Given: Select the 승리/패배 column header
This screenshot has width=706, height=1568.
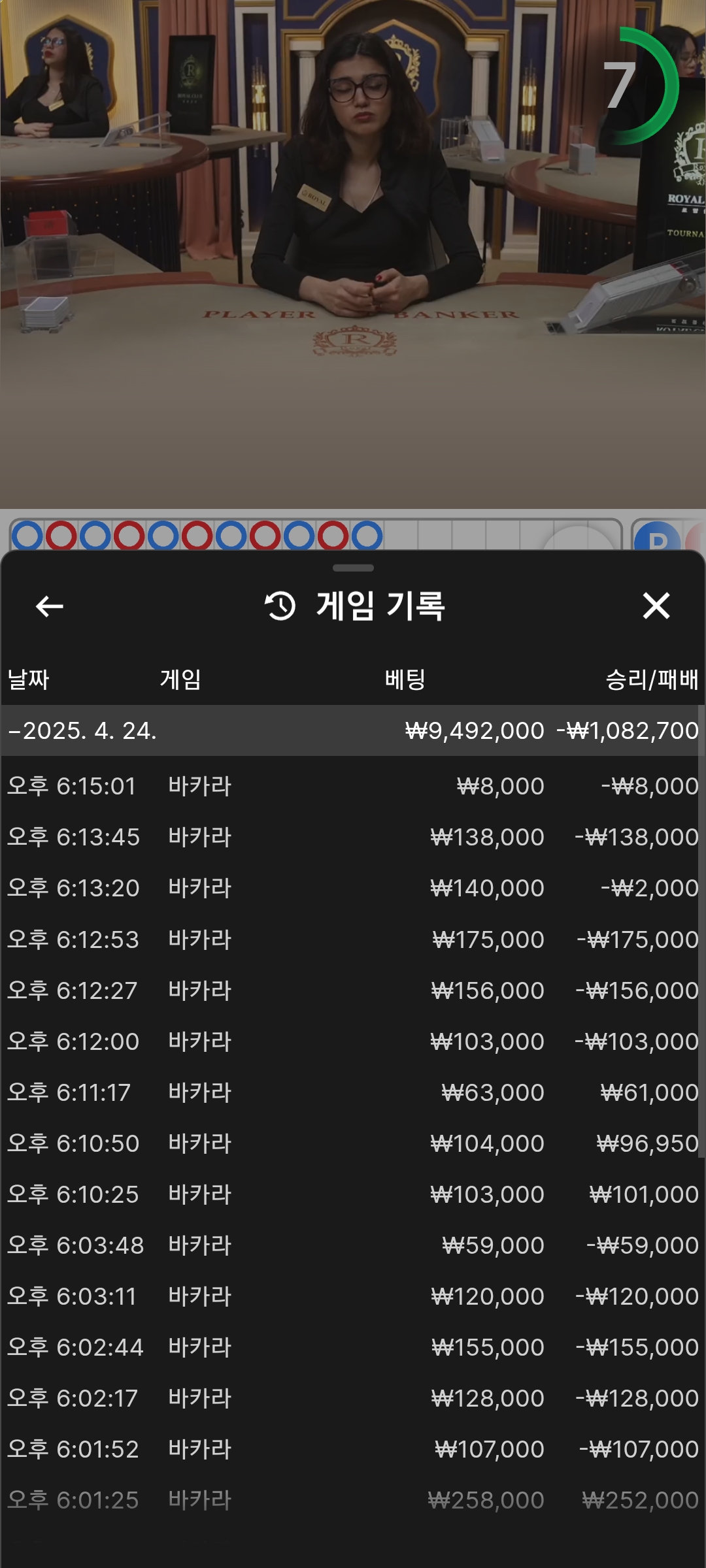Looking at the screenshot, I should [651, 679].
